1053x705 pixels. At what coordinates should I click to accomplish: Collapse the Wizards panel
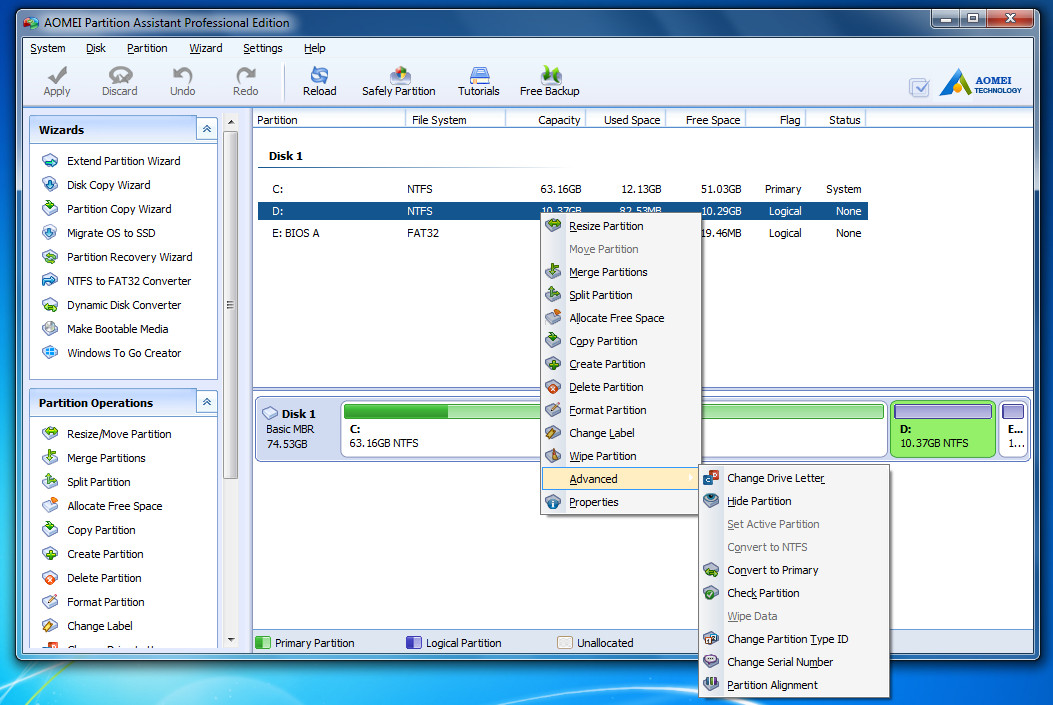tap(207, 129)
